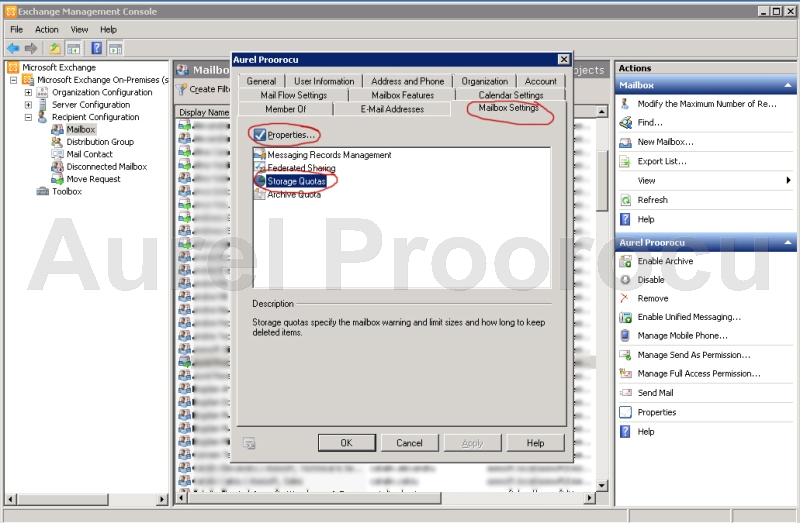Click the Disable action icon
The image size is (800, 523).
pos(625,280)
